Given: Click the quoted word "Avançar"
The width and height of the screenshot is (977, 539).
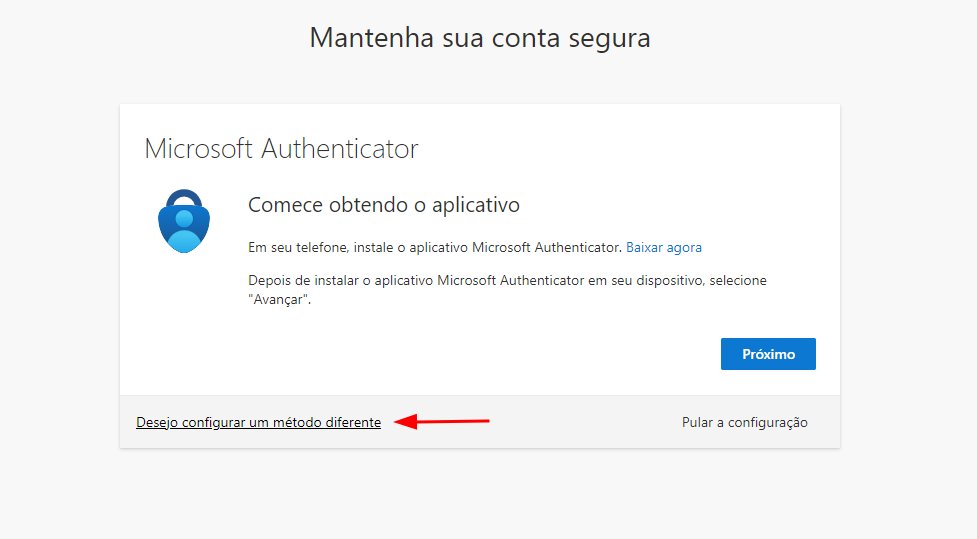Looking at the screenshot, I should pyautogui.click(x=279, y=300).
